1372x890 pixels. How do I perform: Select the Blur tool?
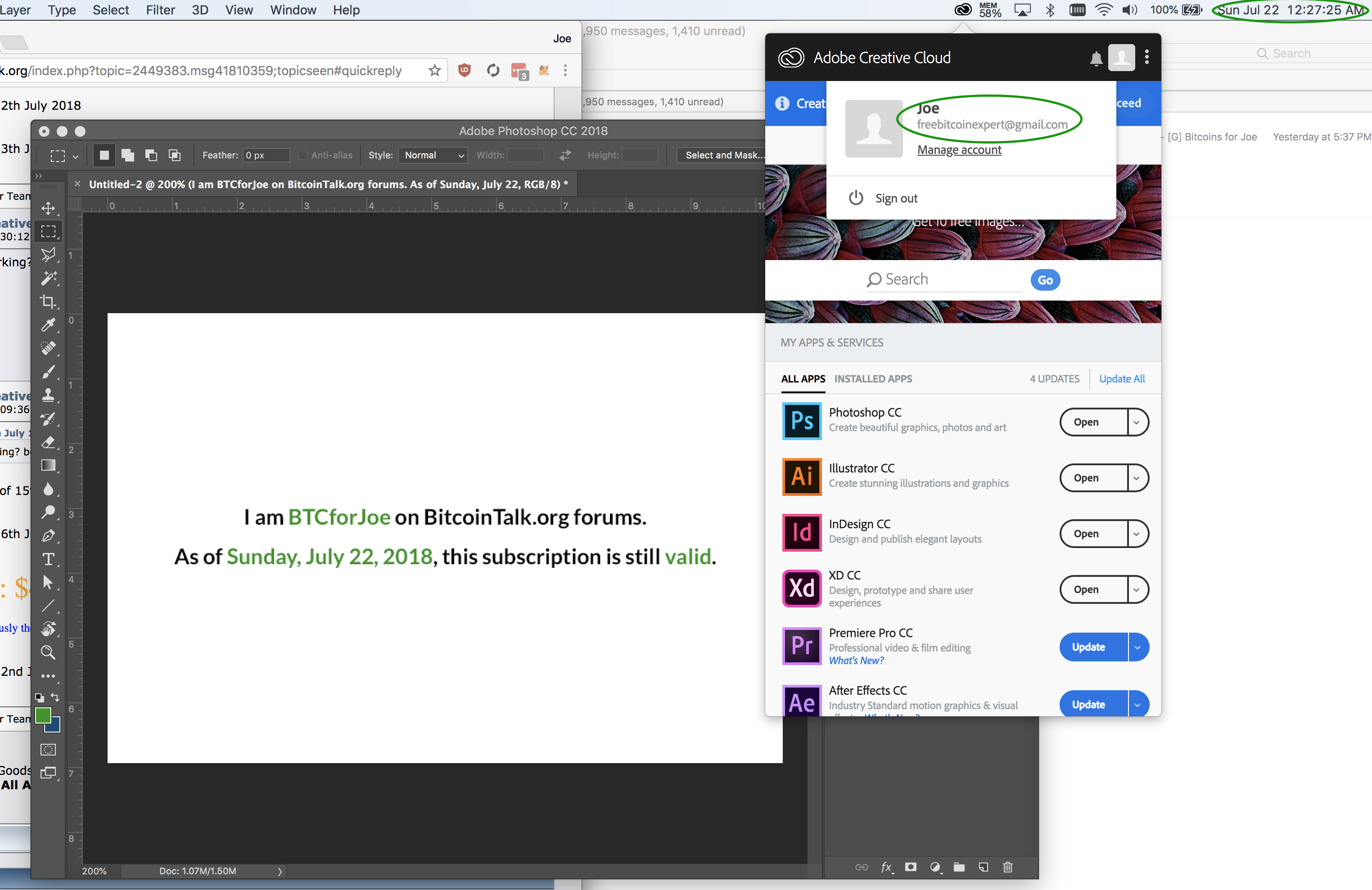click(x=49, y=489)
